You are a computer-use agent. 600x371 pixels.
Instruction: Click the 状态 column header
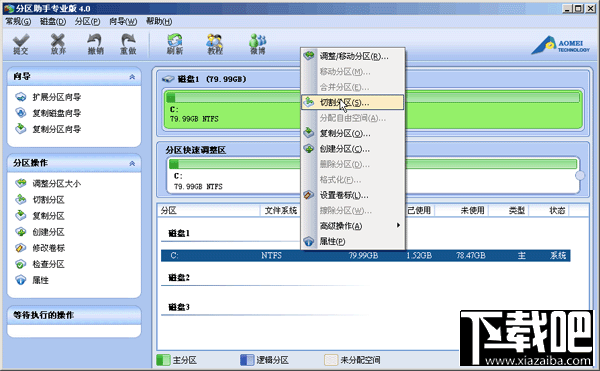coord(549,210)
